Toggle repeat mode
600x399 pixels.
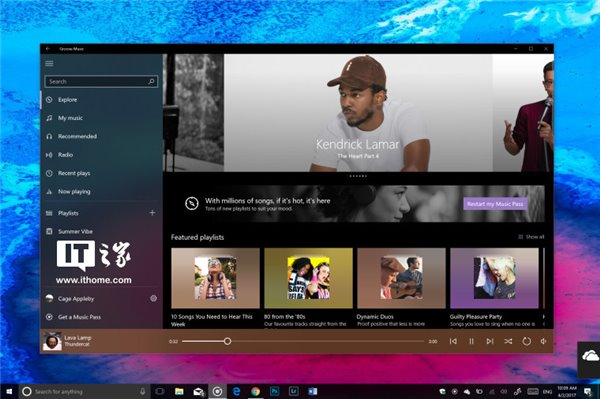tap(527, 341)
